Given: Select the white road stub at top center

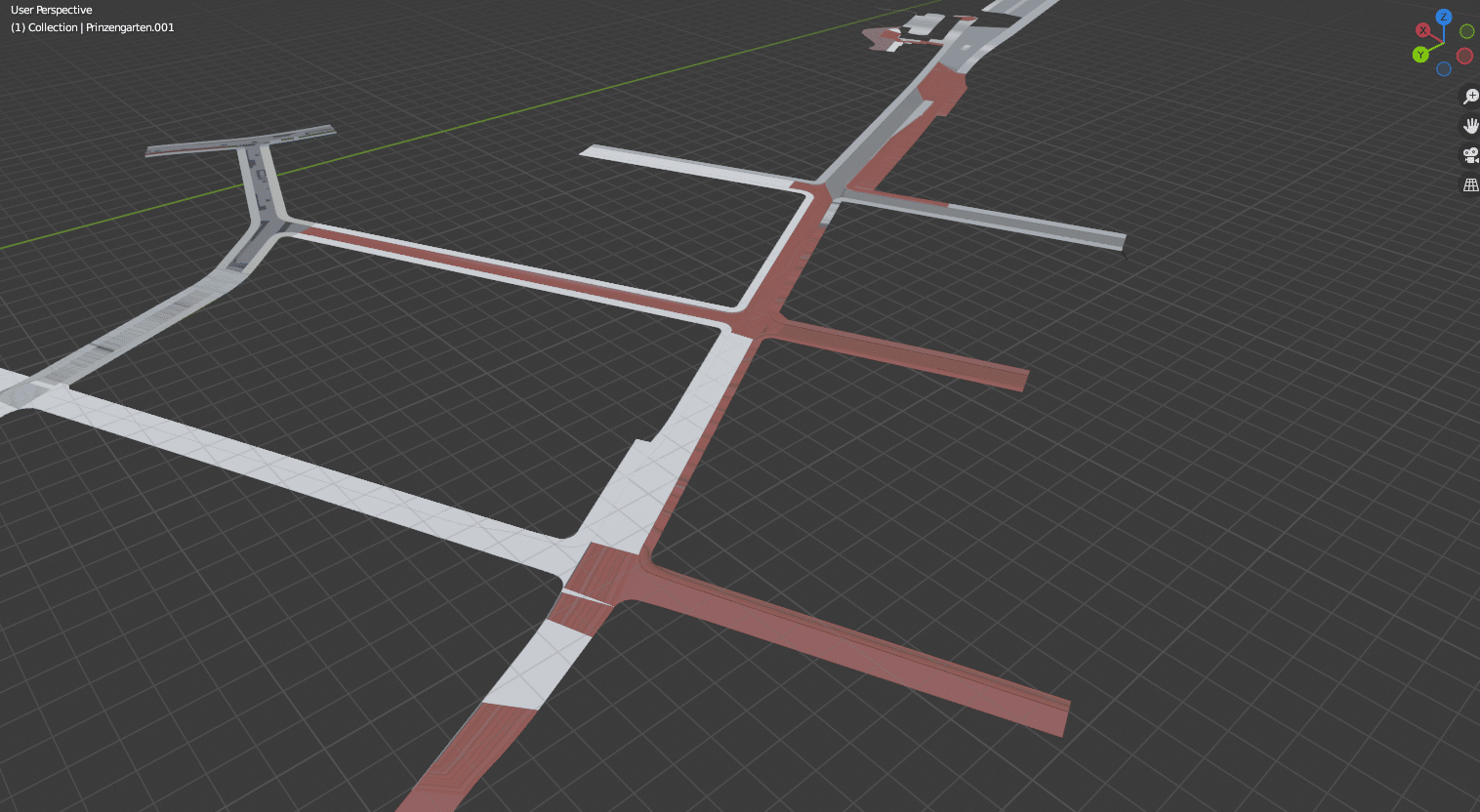Looking at the screenshot, I should click(x=683, y=164).
